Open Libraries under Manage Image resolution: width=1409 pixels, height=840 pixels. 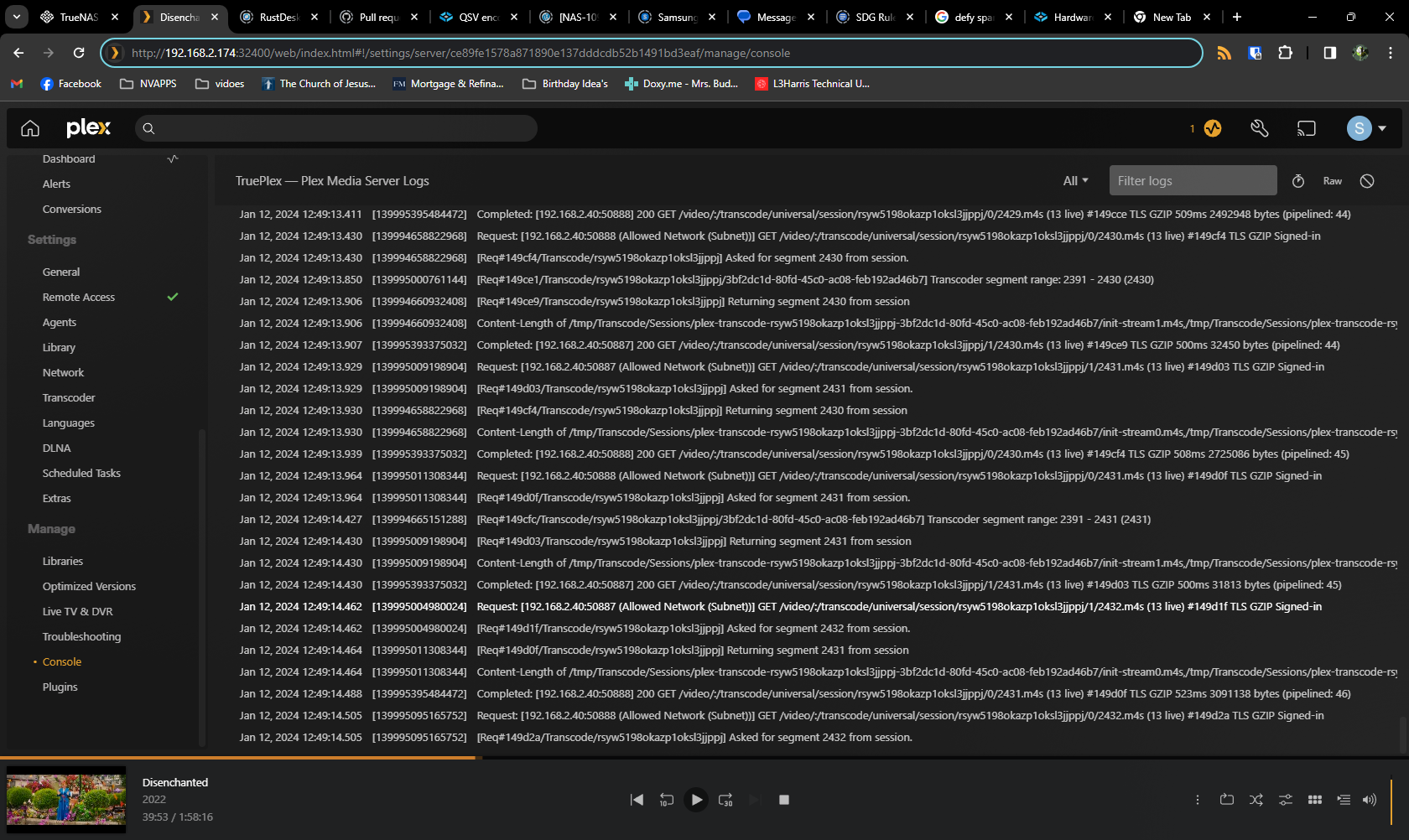[x=63, y=561]
